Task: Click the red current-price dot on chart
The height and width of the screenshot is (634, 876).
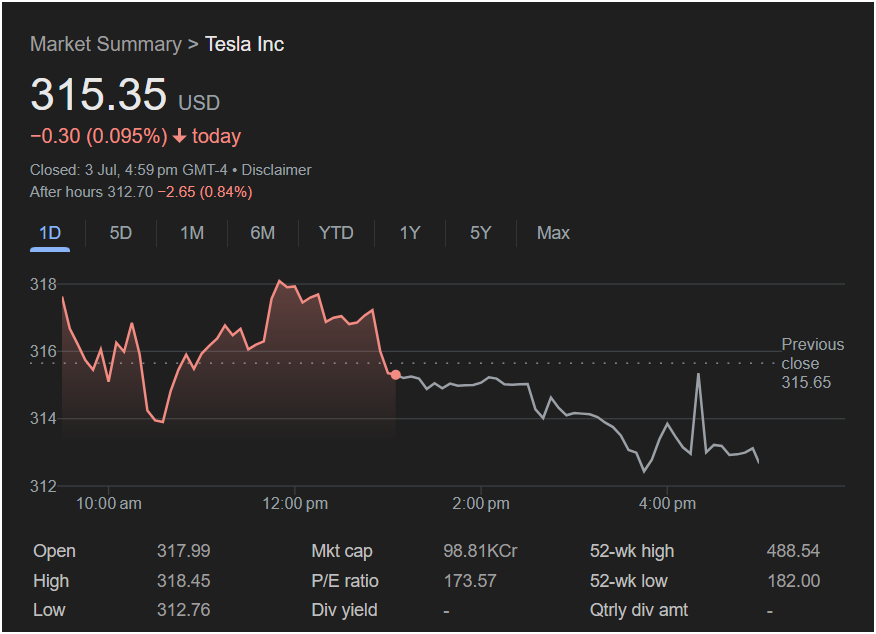Action: coord(396,375)
